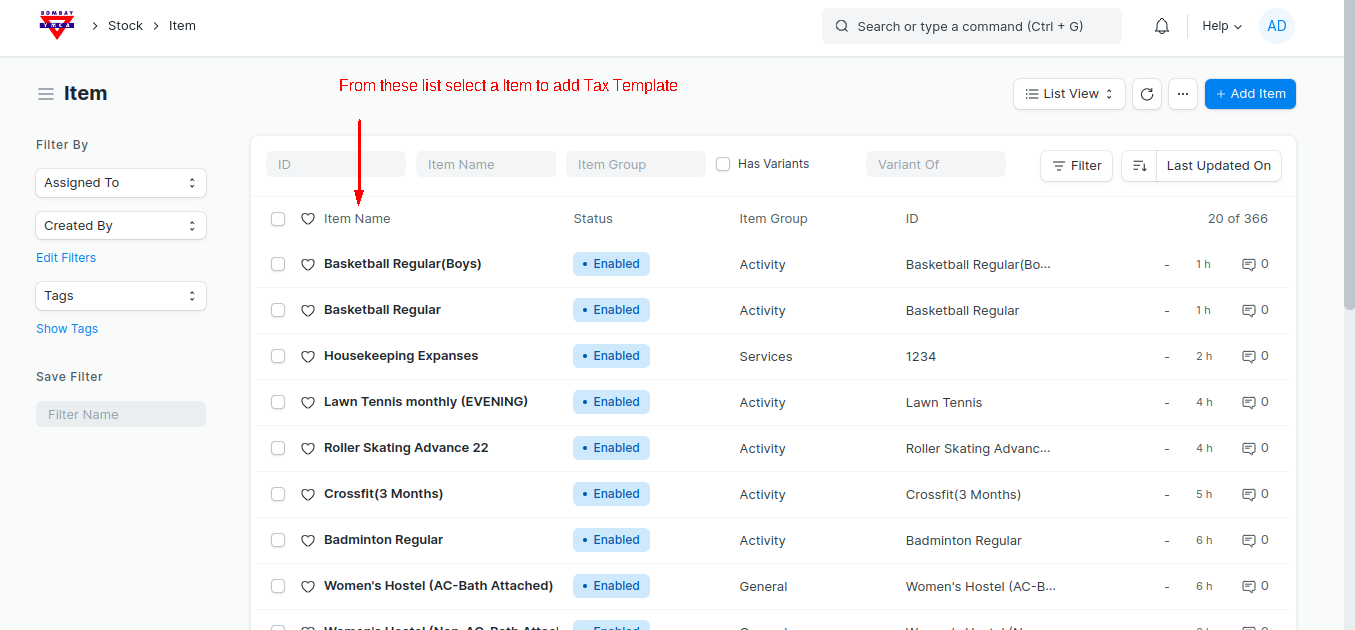Expand the Tags dropdown in sidebar
The width and height of the screenshot is (1355, 630).
[120, 296]
